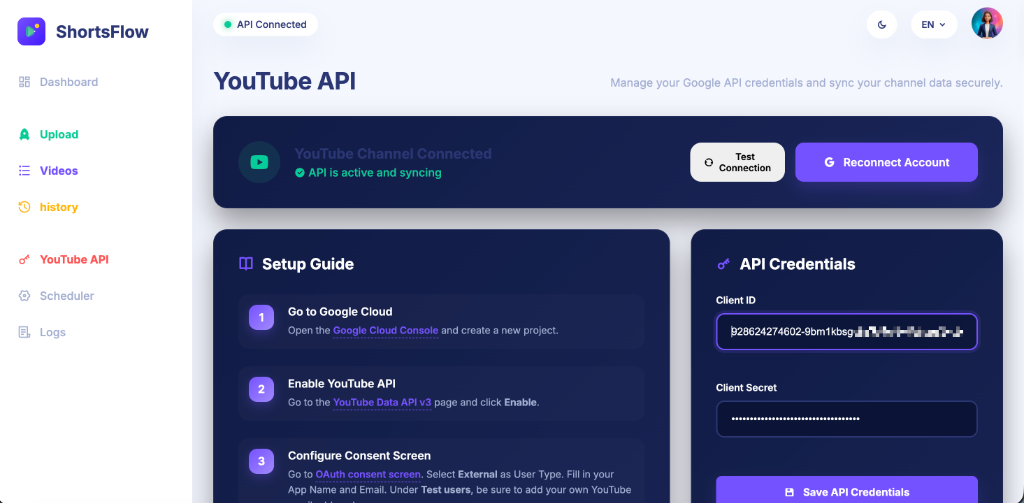The image size is (1024, 503).
Task: Click the green checkmark beside API is active
Action: (x=300, y=173)
